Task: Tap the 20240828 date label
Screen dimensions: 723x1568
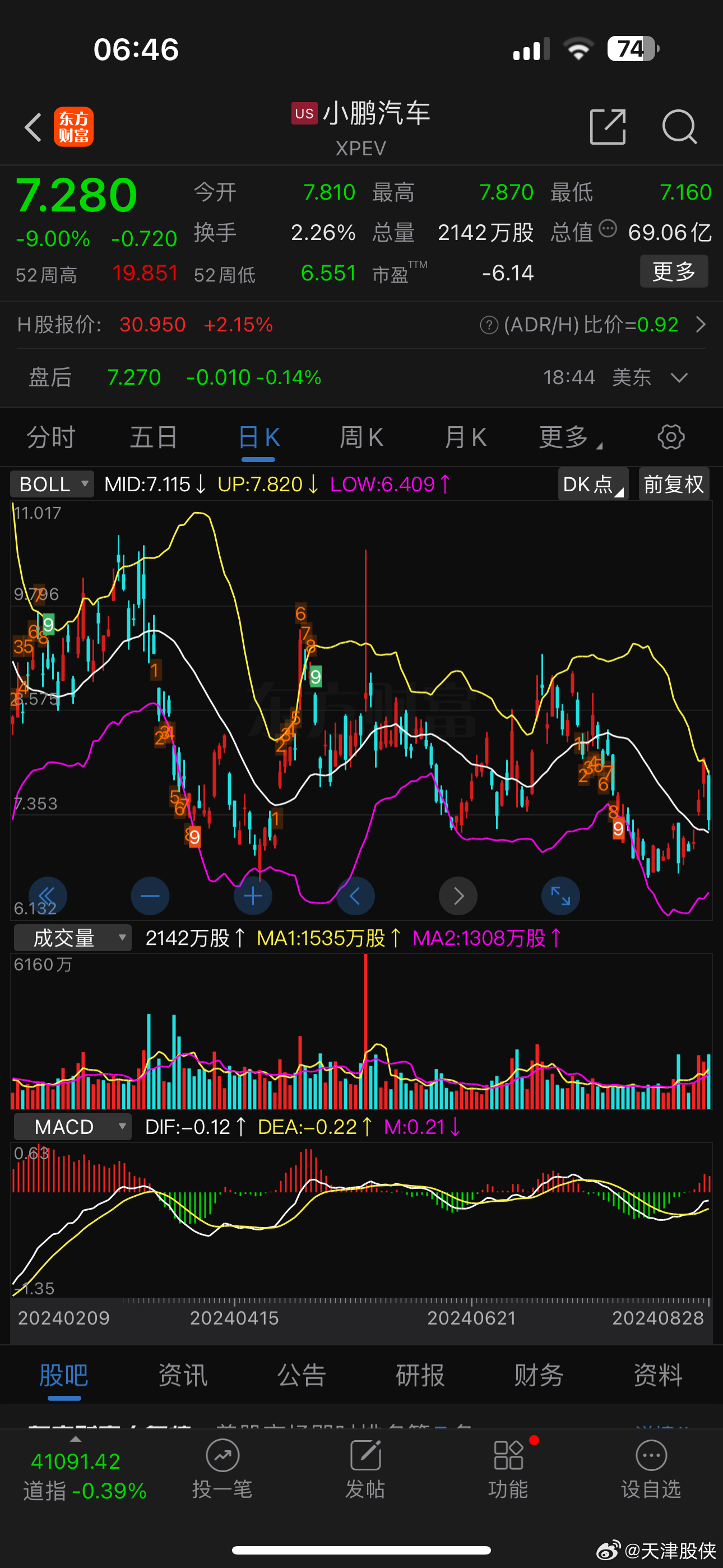Action: click(658, 1318)
